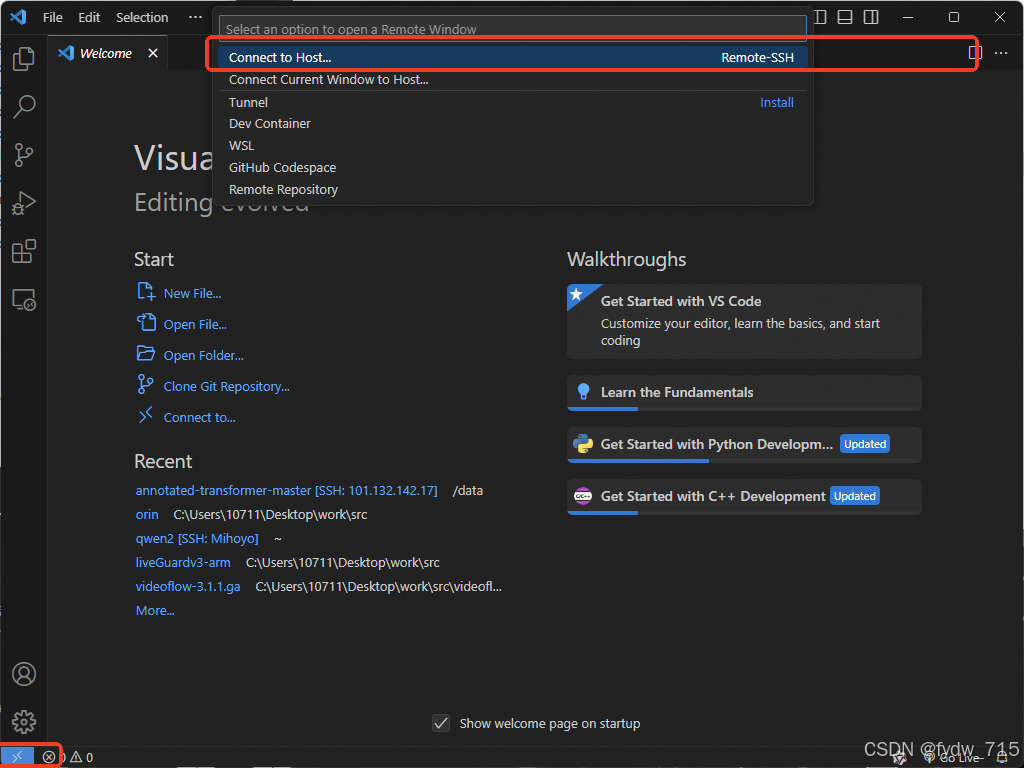Select the WSL option
Viewport: 1024px width, 768px height.
[512, 146]
